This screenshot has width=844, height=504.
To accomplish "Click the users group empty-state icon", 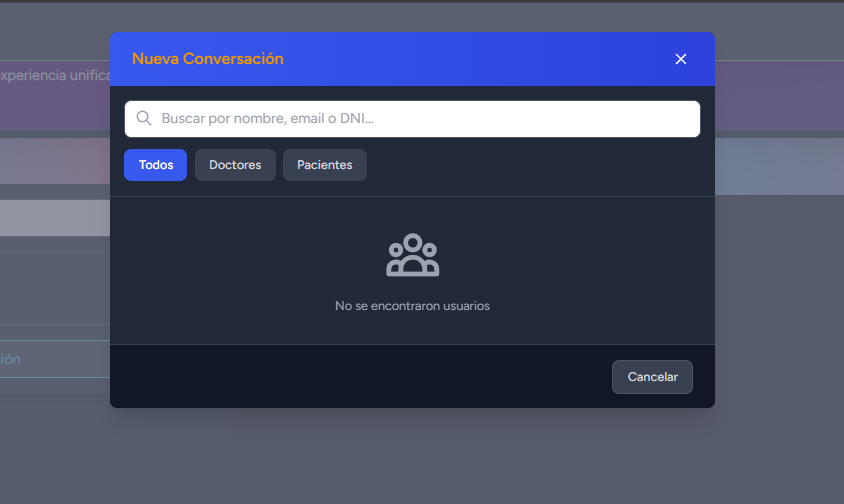I will point(412,256).
